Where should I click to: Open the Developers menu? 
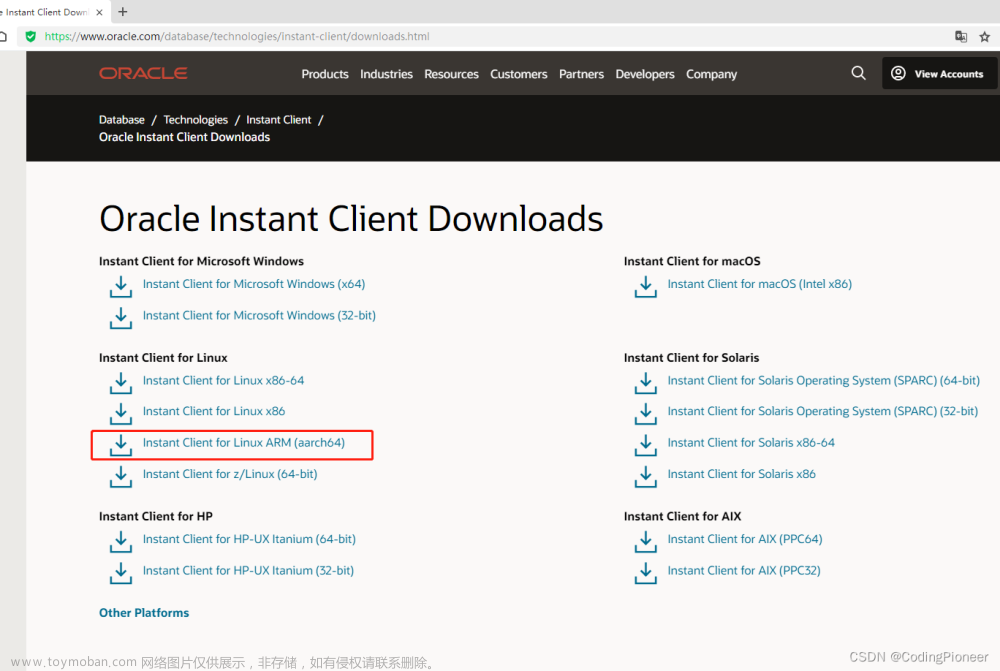pos(645,74)
